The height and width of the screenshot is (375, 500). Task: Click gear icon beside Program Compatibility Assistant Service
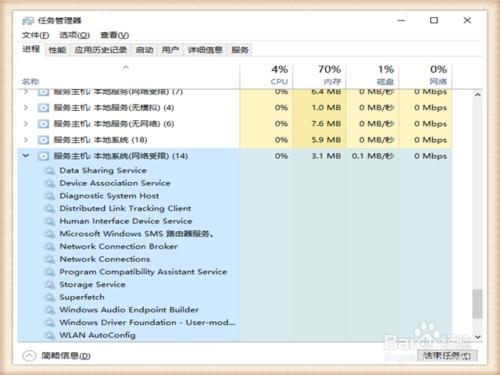[x=50, y=272]
